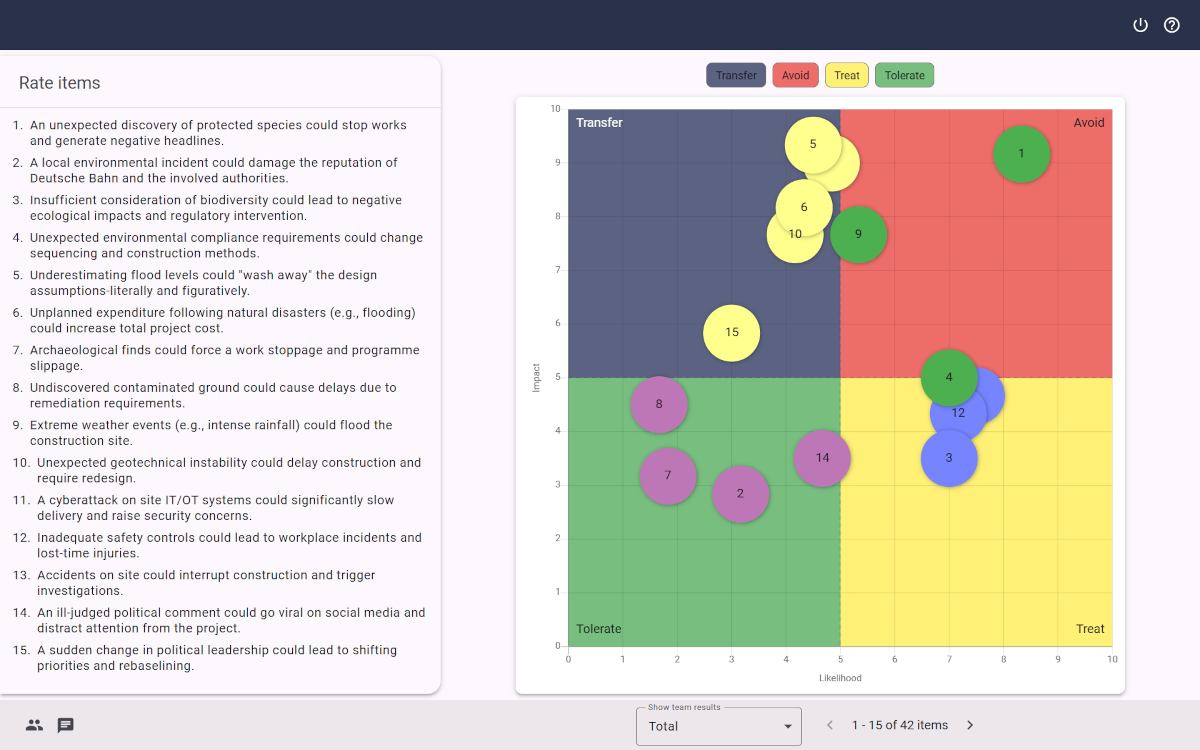The image size is (1200, 750).
Task: Select purple bubble 7
Action: coord(668,475)
